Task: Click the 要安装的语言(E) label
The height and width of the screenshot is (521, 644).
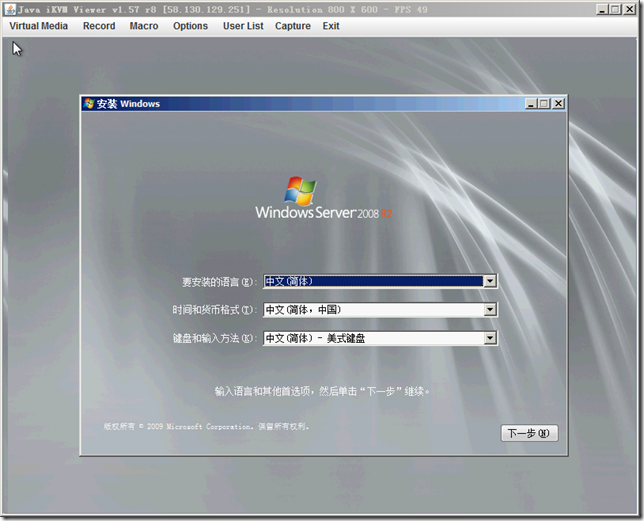Action: 219,282
